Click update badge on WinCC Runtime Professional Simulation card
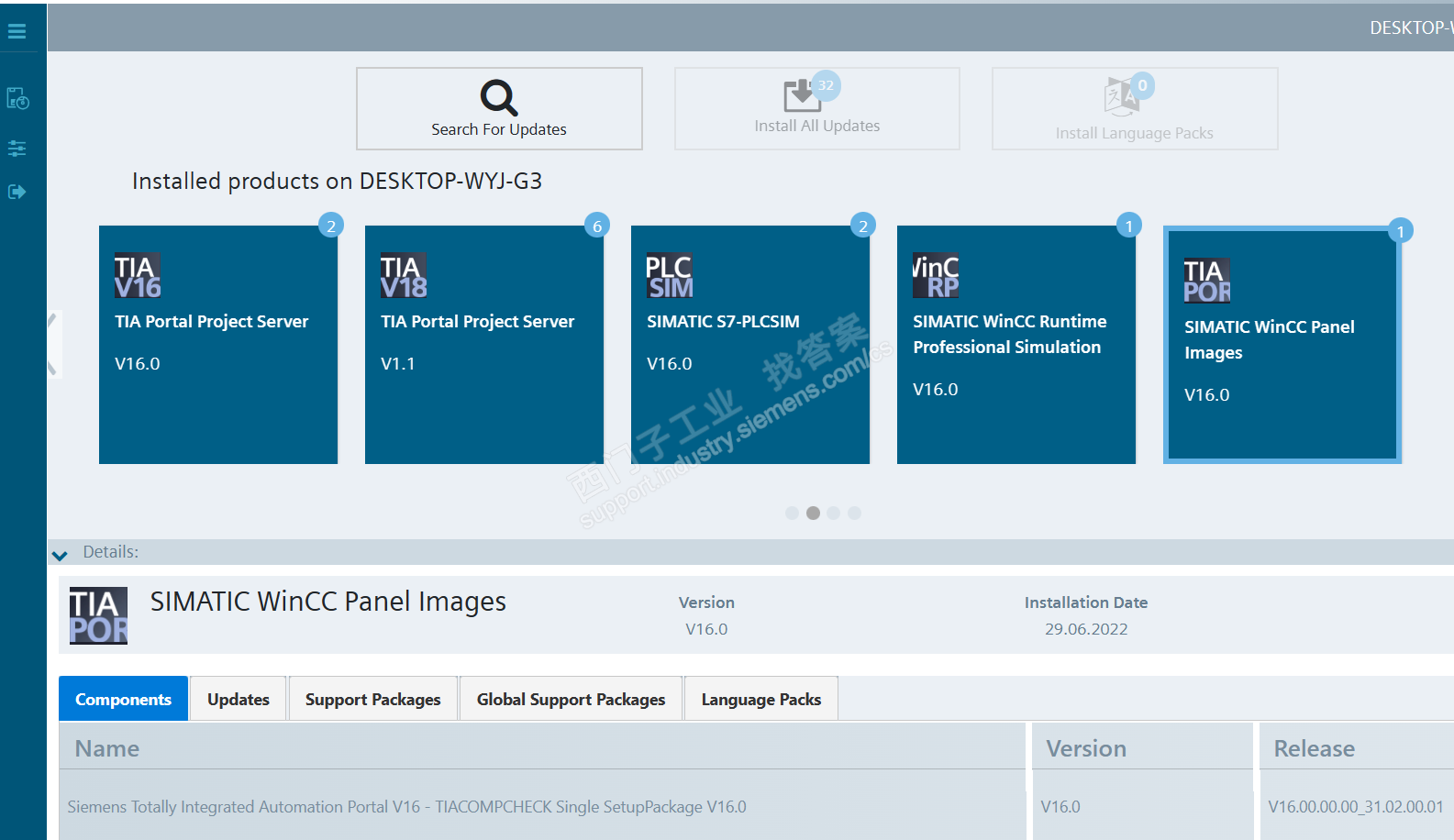 1129,226
